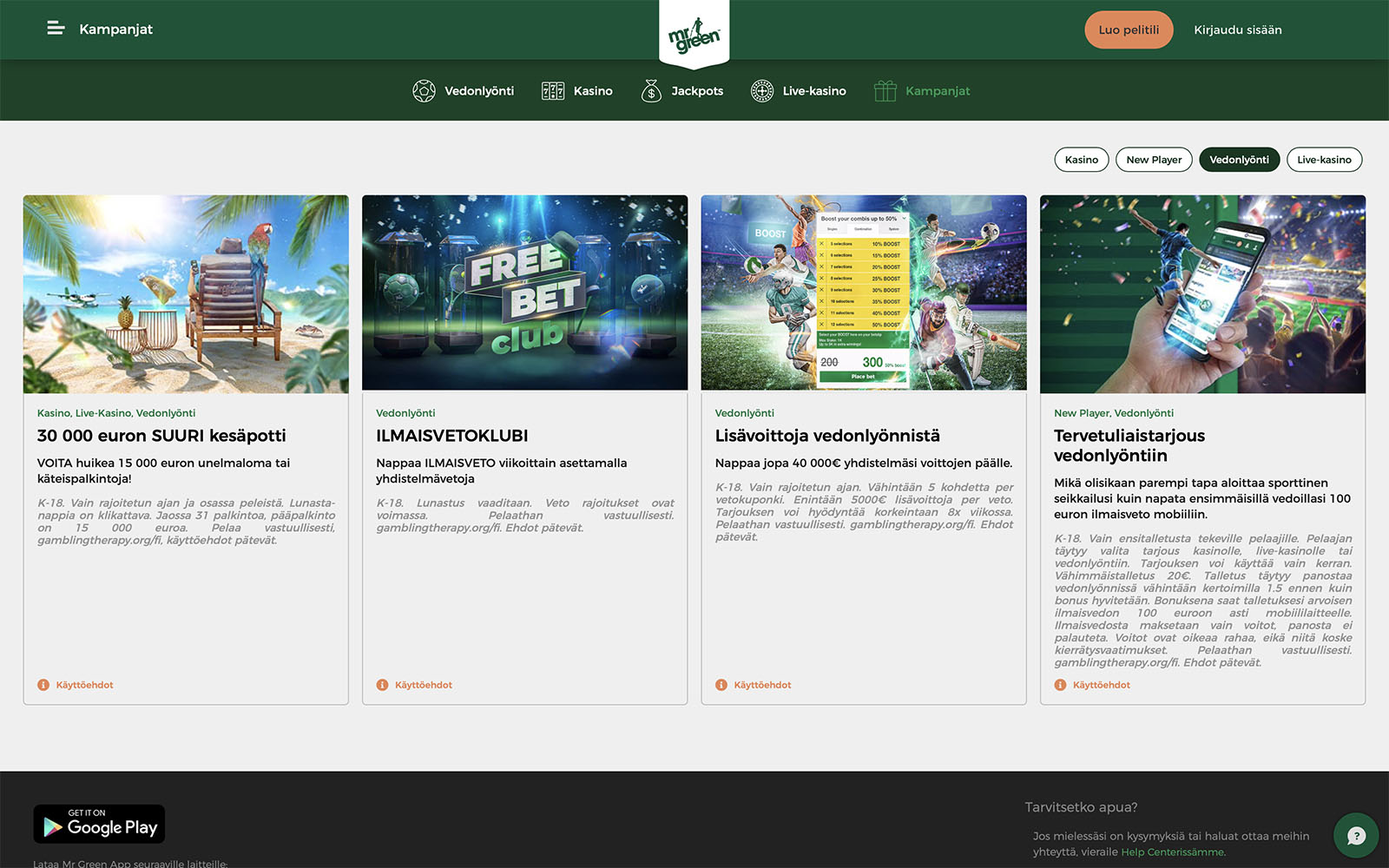Click the Vedonlyönti football icon
This screenshot has height=868, width=1389.
(x=424, y=91)
